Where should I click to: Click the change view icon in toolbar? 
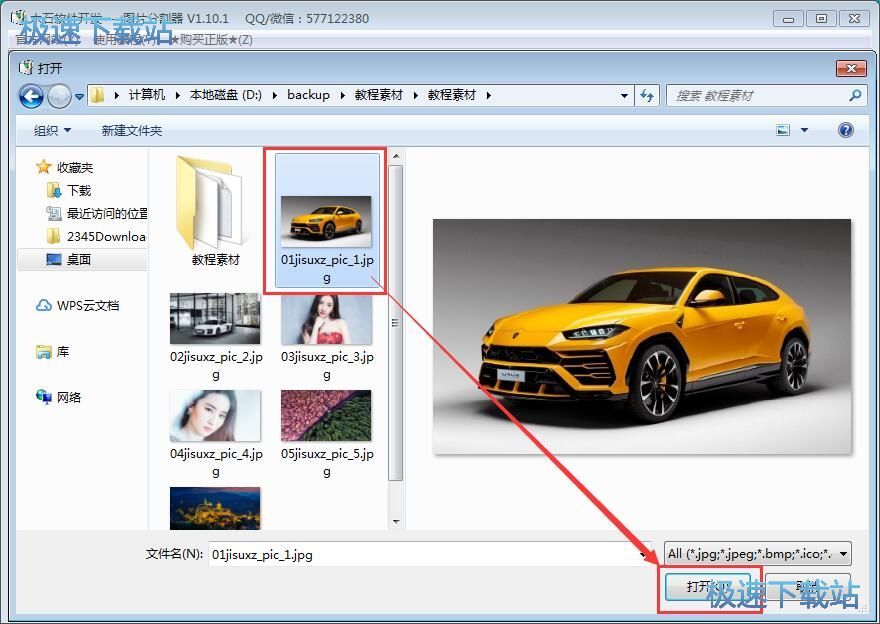(x=783, y=130)
